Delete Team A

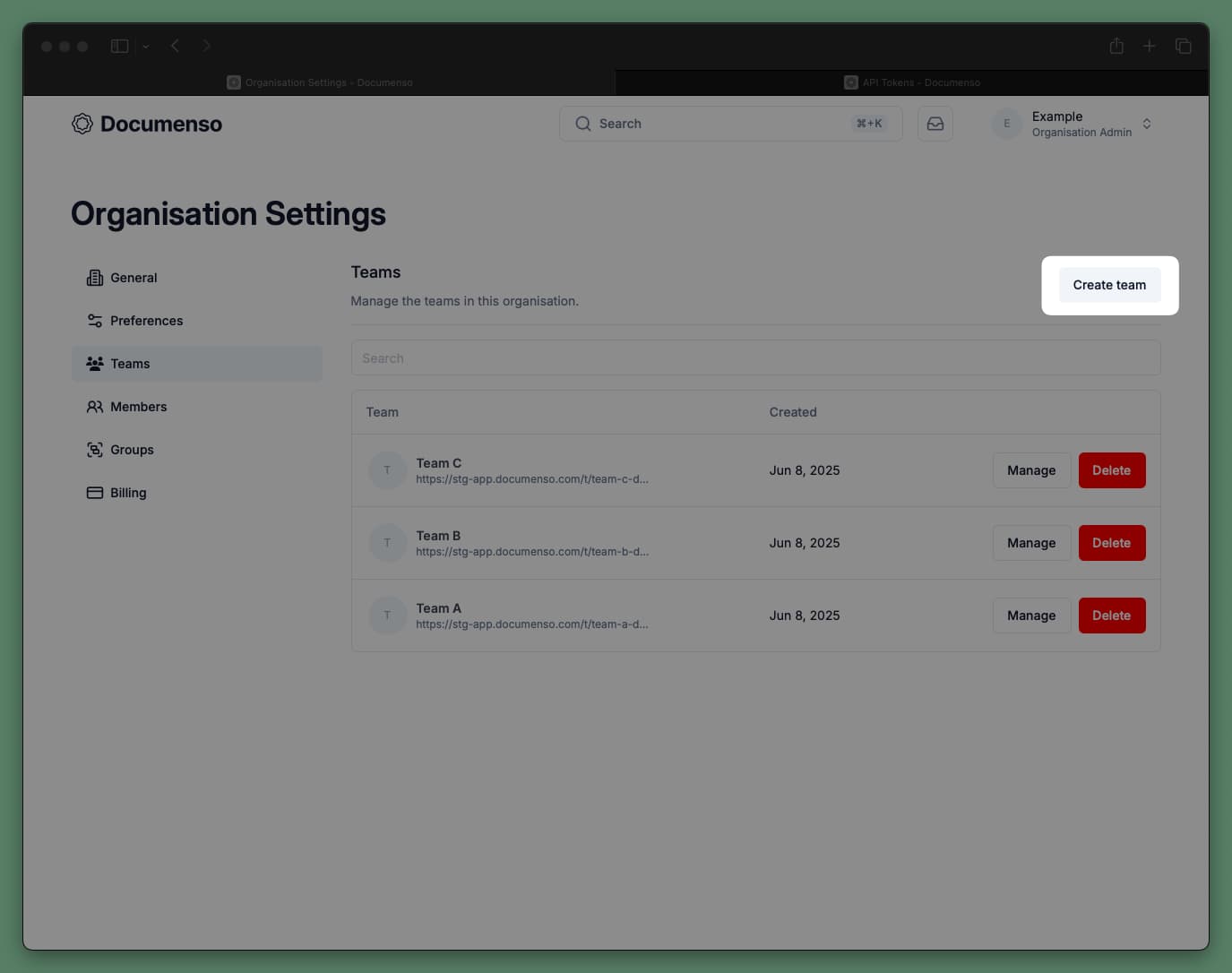(x=1112, y=616)
